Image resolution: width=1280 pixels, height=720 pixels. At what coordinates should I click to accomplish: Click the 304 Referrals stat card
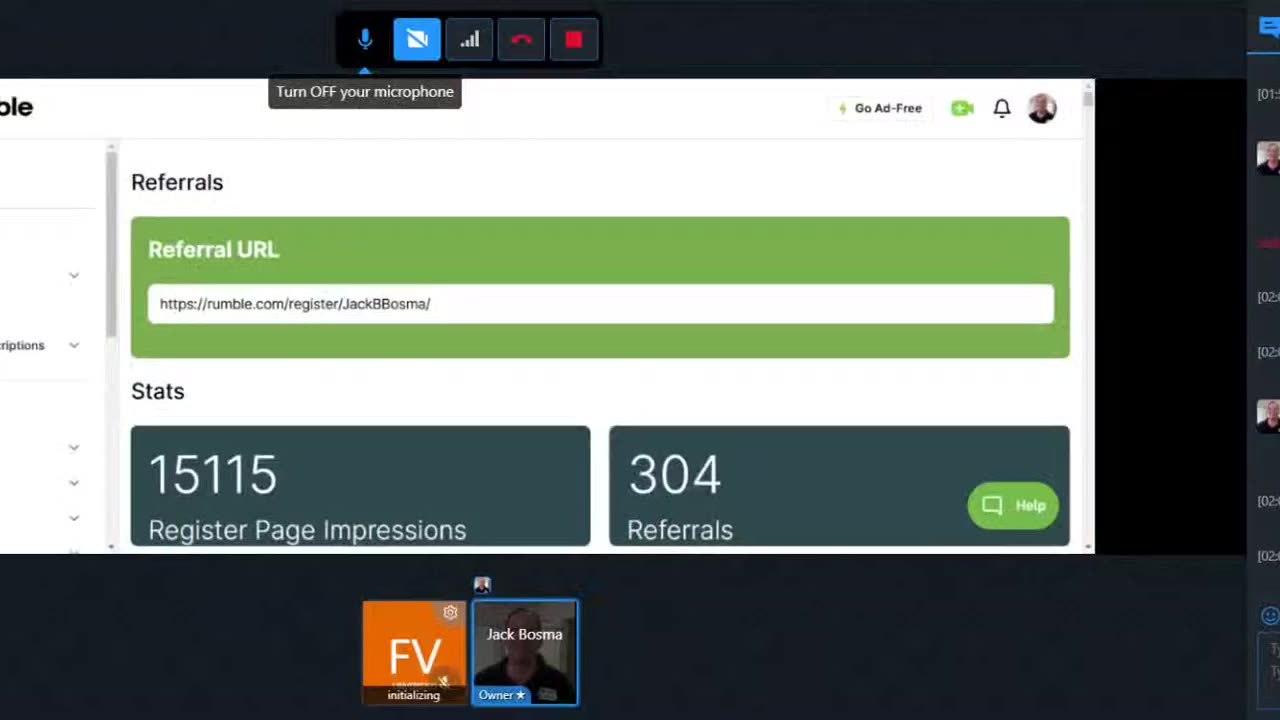[839, 486]
